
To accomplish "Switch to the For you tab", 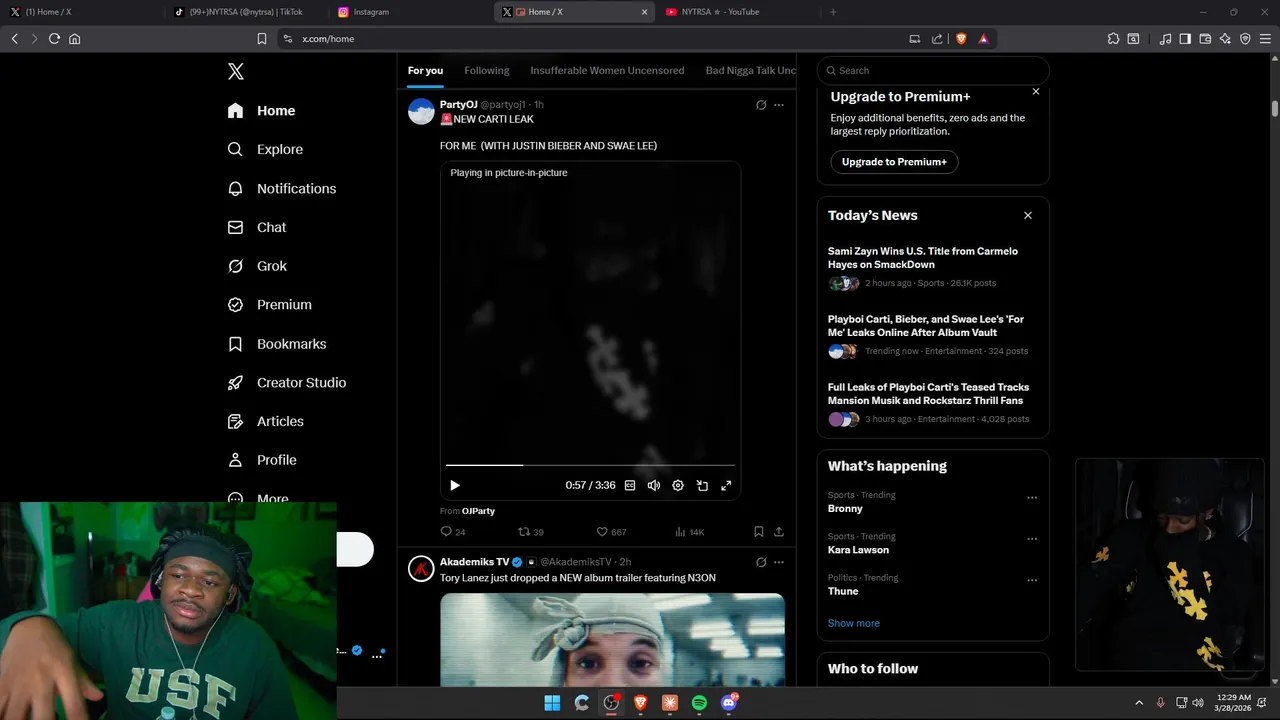I will (425, 71).
